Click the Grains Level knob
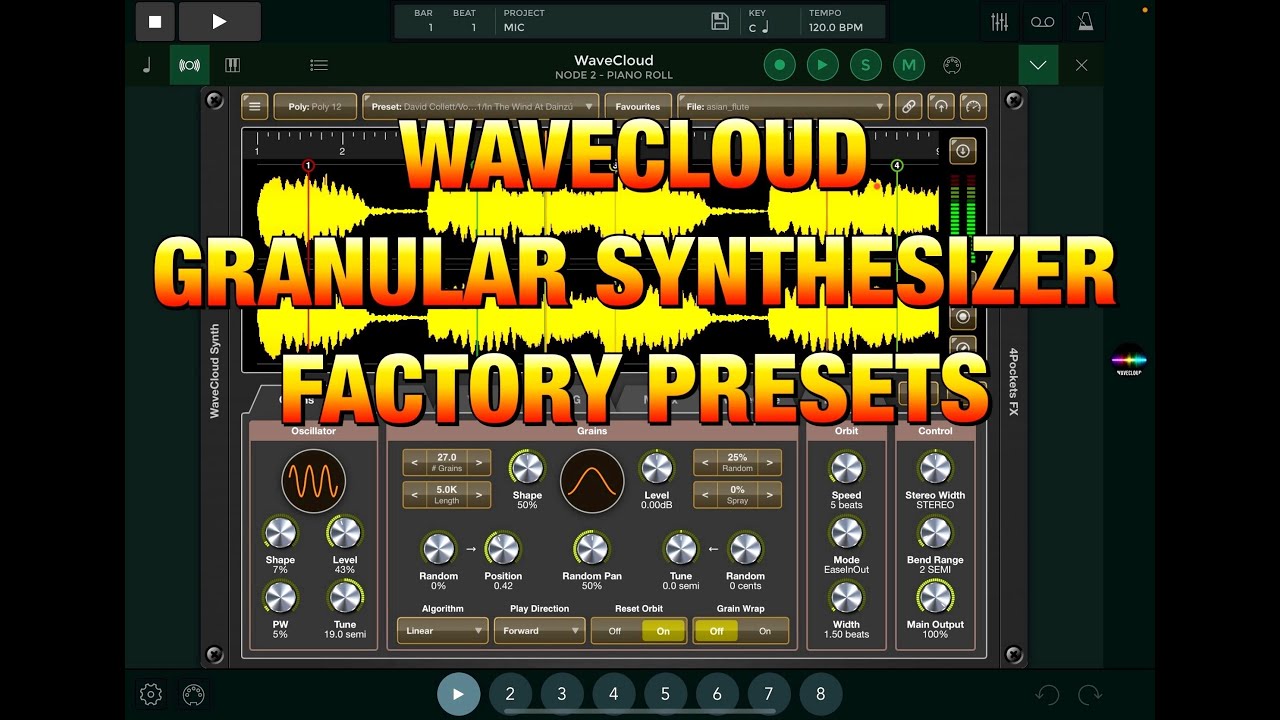1280x720 pixels. (x=656, y=468)
